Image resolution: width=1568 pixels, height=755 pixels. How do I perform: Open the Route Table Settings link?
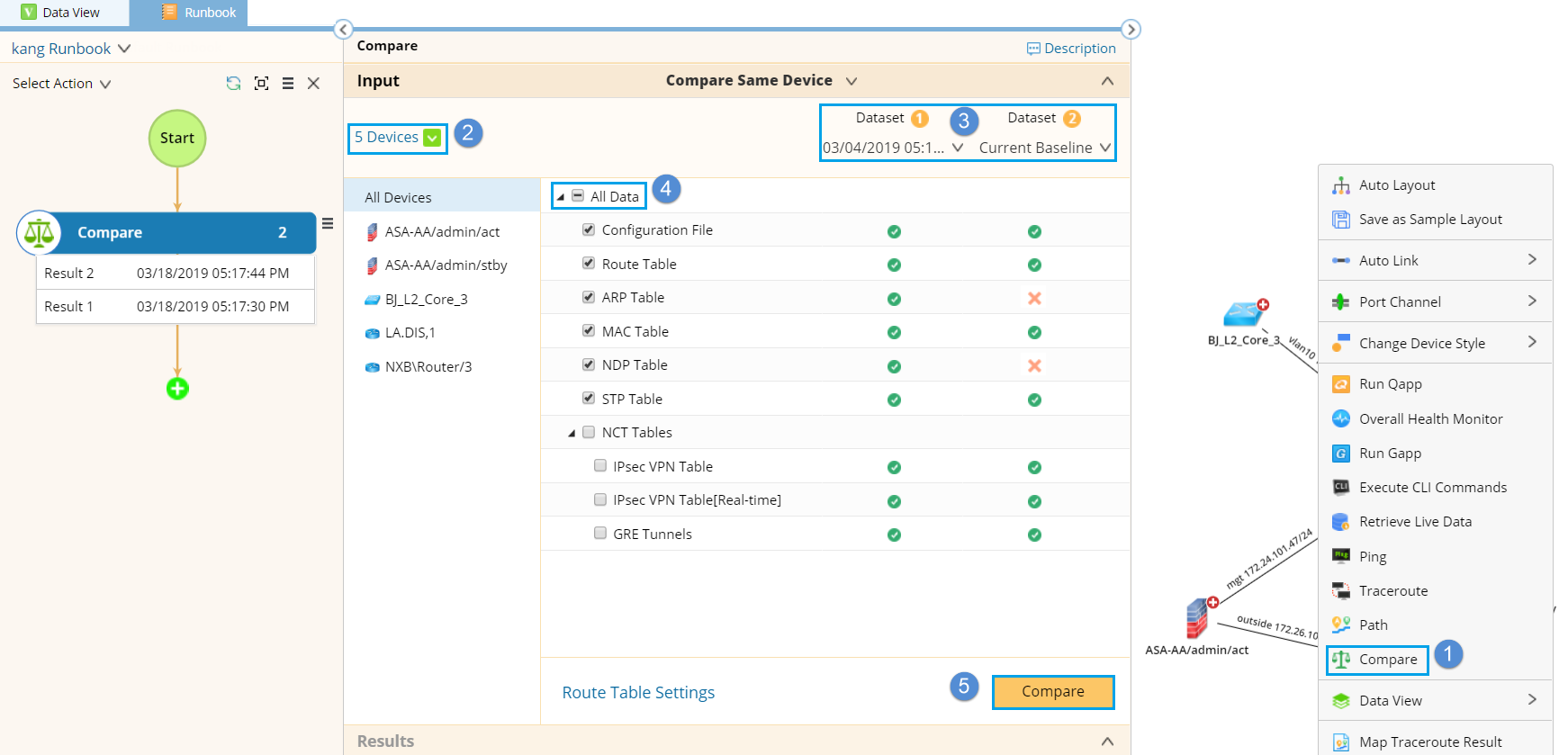coord(638,693)
